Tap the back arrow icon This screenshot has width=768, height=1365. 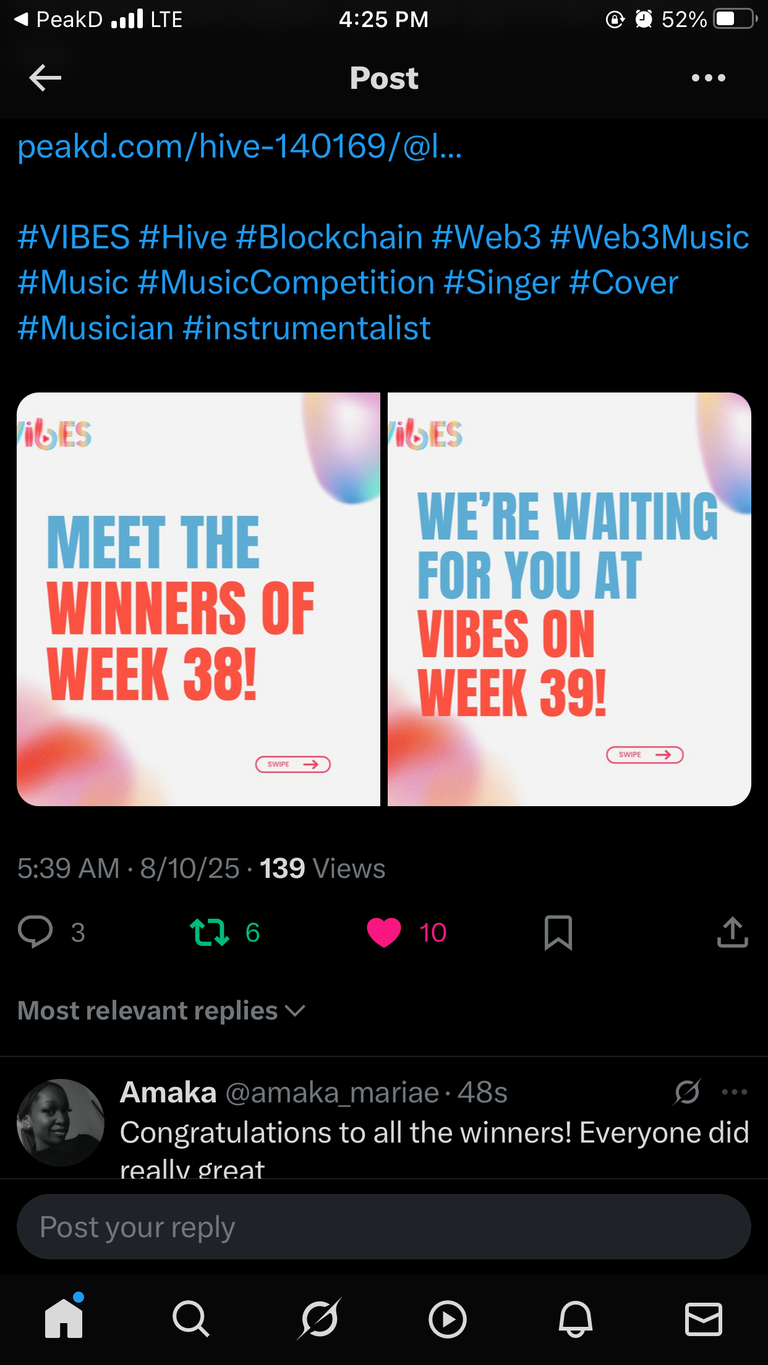click(x=45, y=78)
